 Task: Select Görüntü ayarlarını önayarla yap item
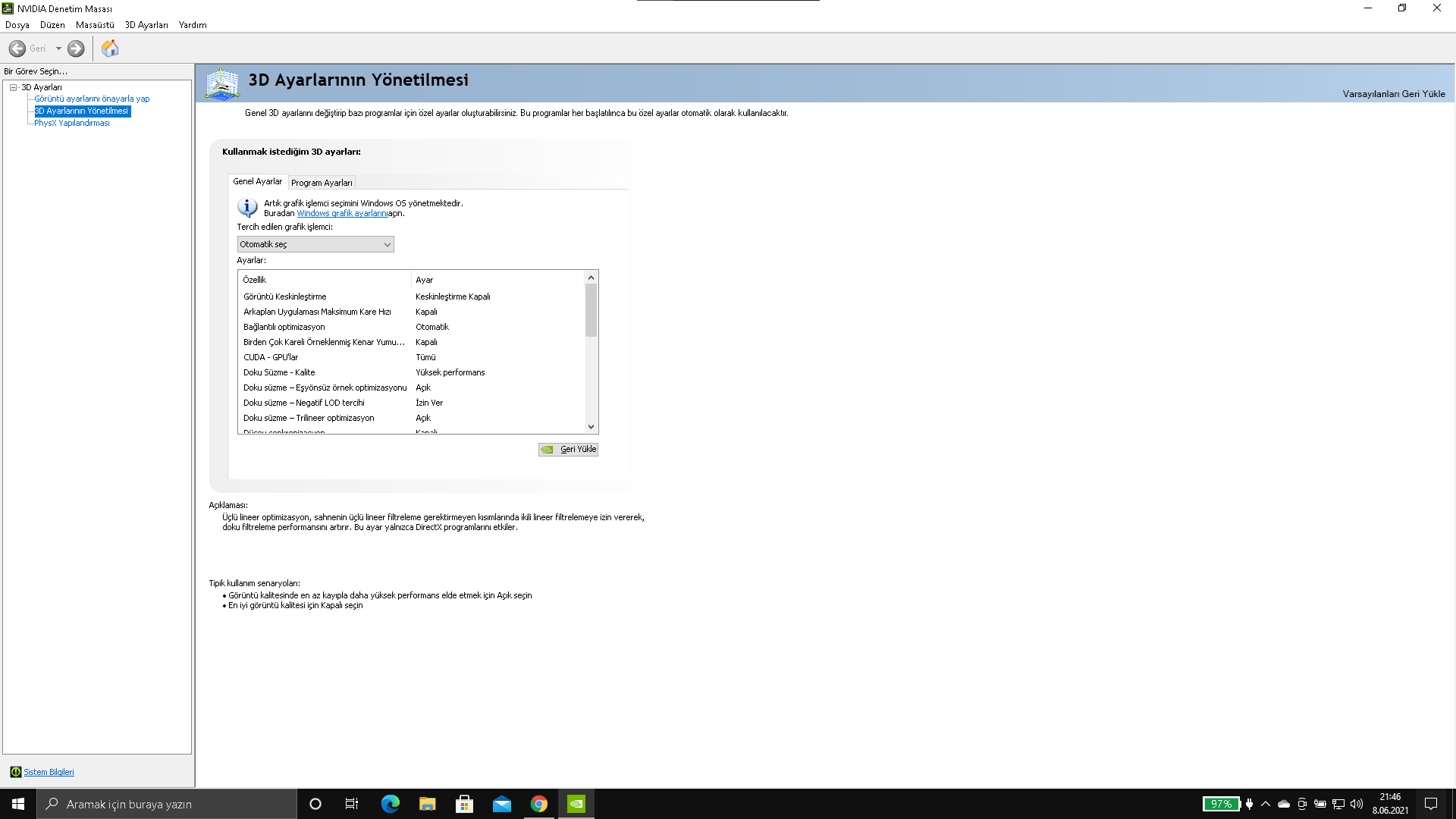(92, 99)
